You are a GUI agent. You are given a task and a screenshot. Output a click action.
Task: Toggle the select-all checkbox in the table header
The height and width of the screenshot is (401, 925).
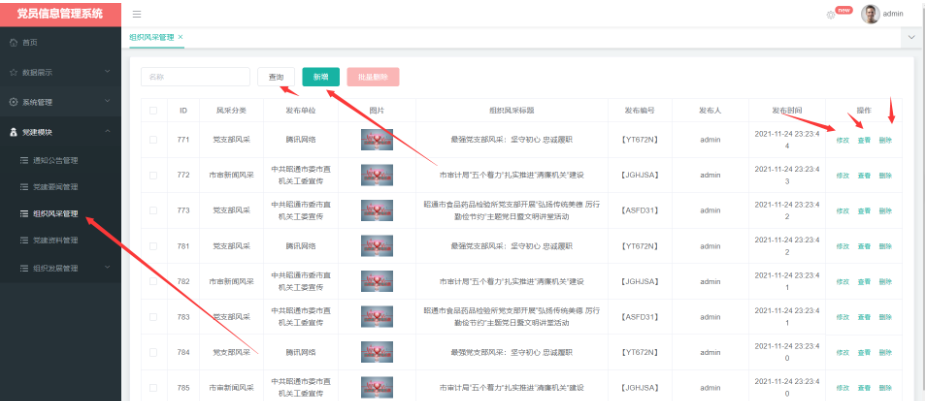click(x=153, y=110)
